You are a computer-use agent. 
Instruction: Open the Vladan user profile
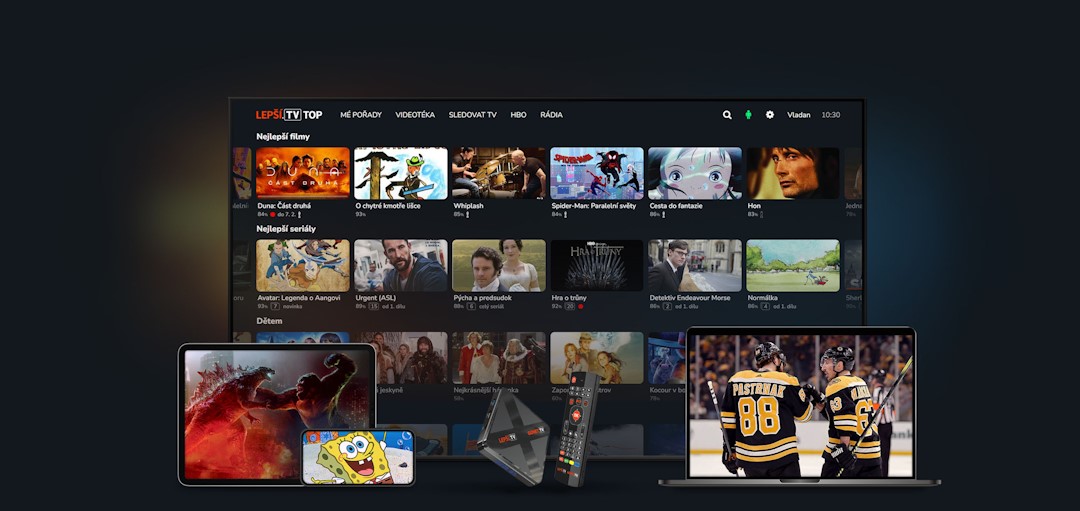click(798, 115)
